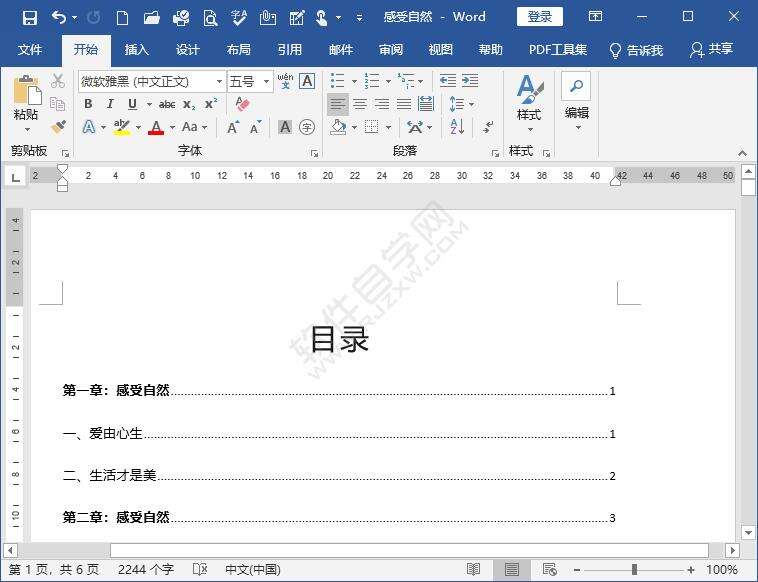Image resolution: width=758 pixels, height=582 pixels.
Task: Cut selection with scissors icon
Action: pos(58,81)
